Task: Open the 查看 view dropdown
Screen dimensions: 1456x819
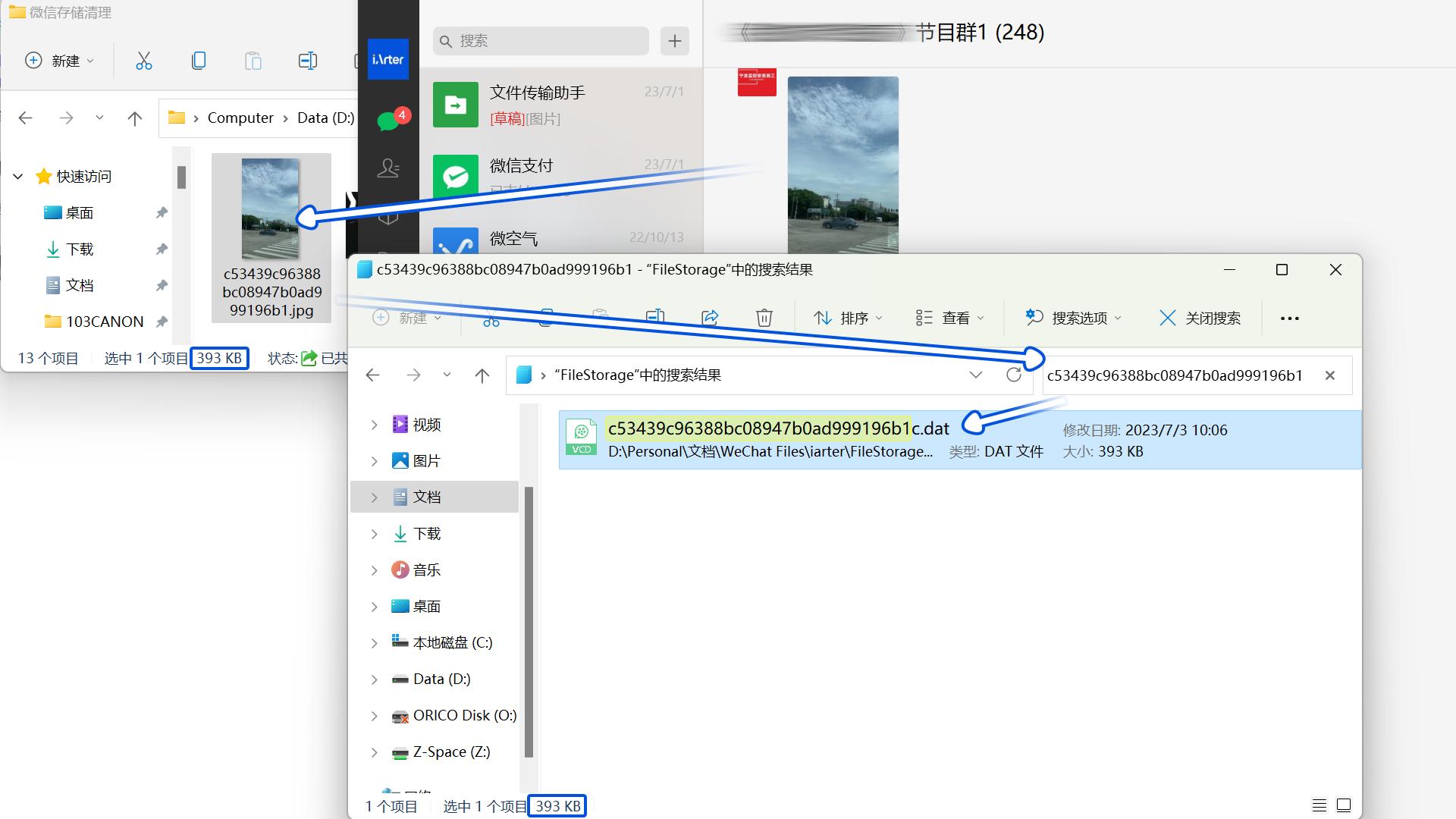Action: pos(949,318)
